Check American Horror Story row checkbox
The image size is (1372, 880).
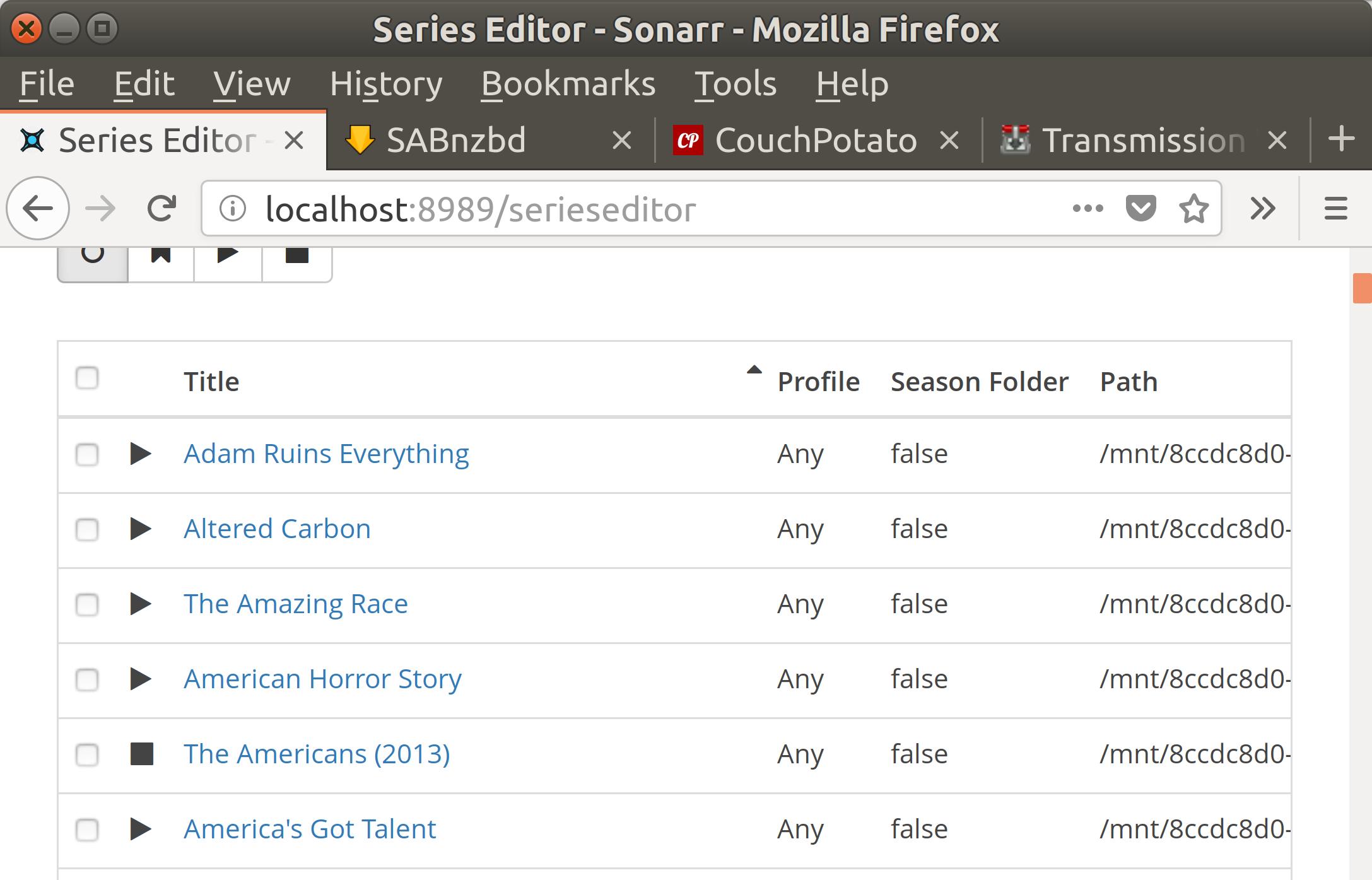click(x=87, y=679)
